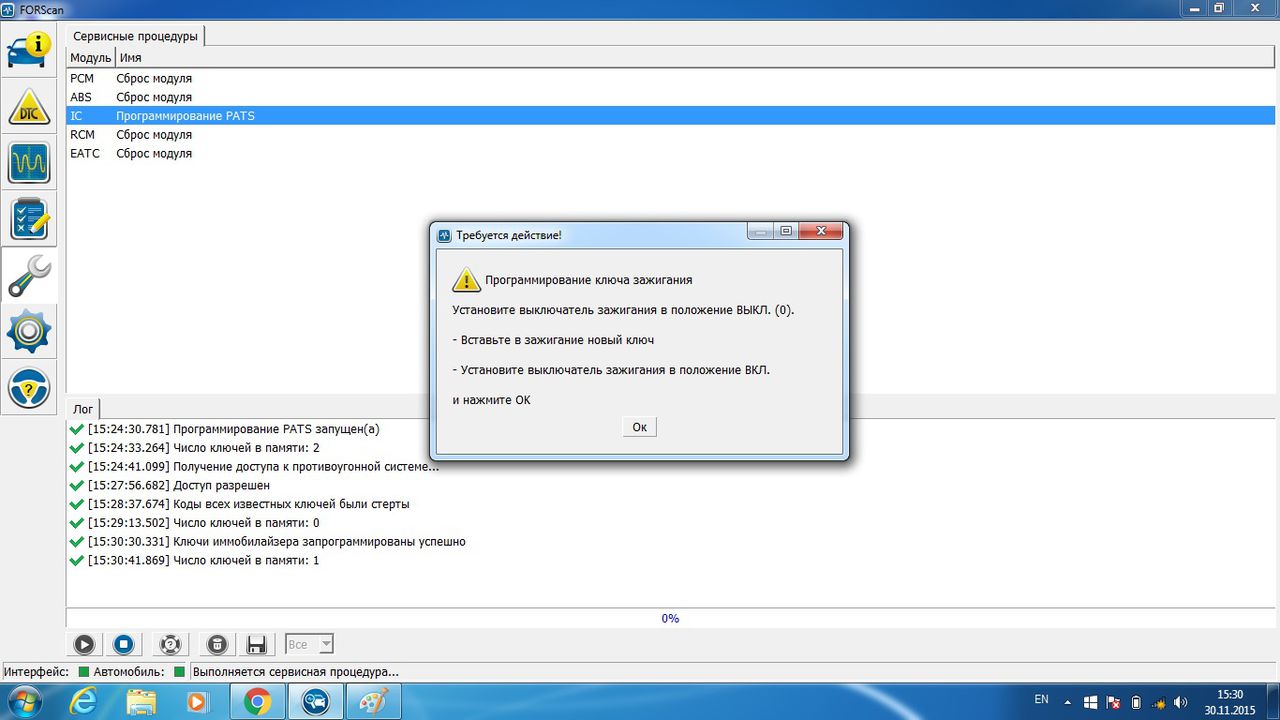Switch to the 'Сервисные процедуры' tab
Image resolution: width=1280 pixels, height=720 pixels.
tap(136, 36)
